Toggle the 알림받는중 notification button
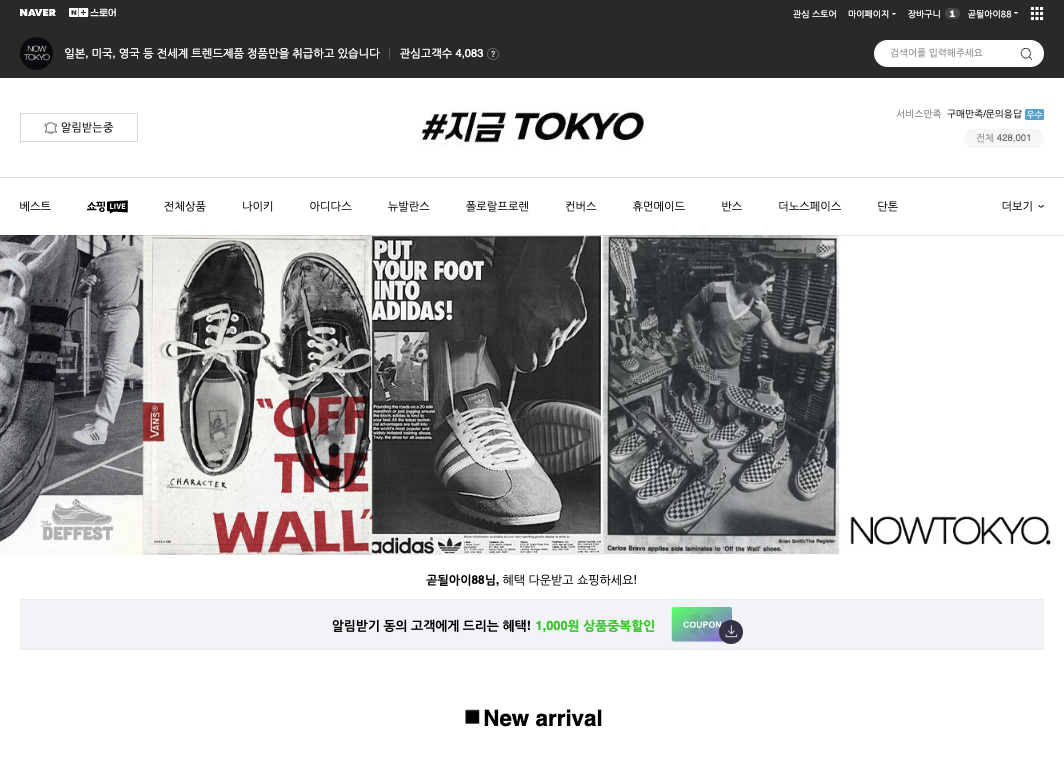 [x=79, y=128]
